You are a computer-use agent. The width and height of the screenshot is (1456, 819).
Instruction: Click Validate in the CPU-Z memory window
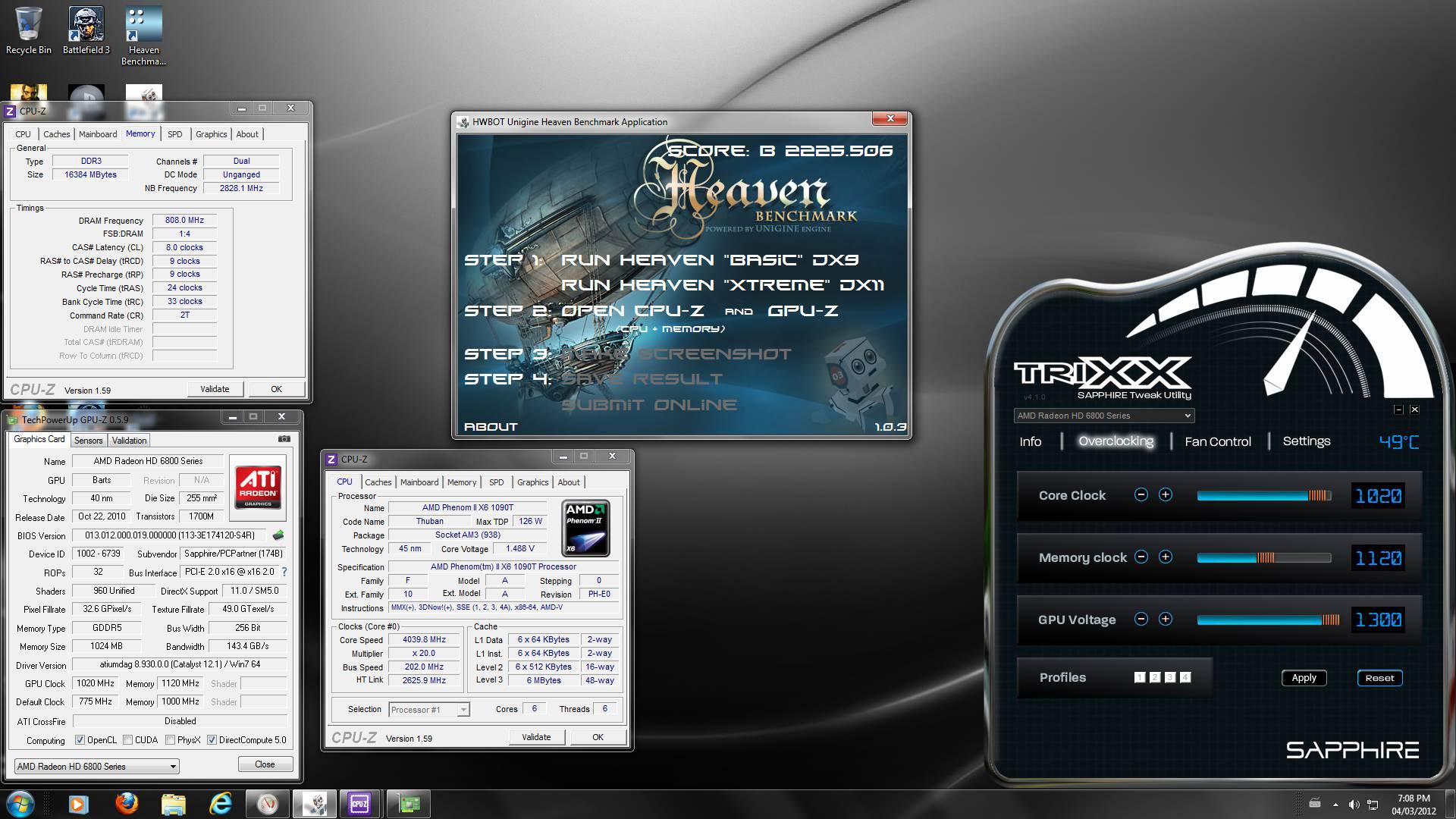(x=215, y=389)
